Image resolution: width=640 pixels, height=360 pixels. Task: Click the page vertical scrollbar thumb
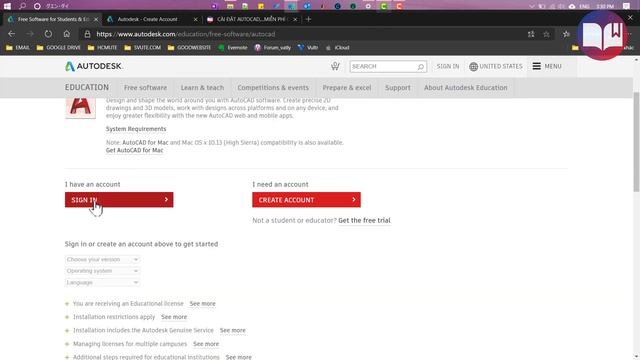(636, 142)
